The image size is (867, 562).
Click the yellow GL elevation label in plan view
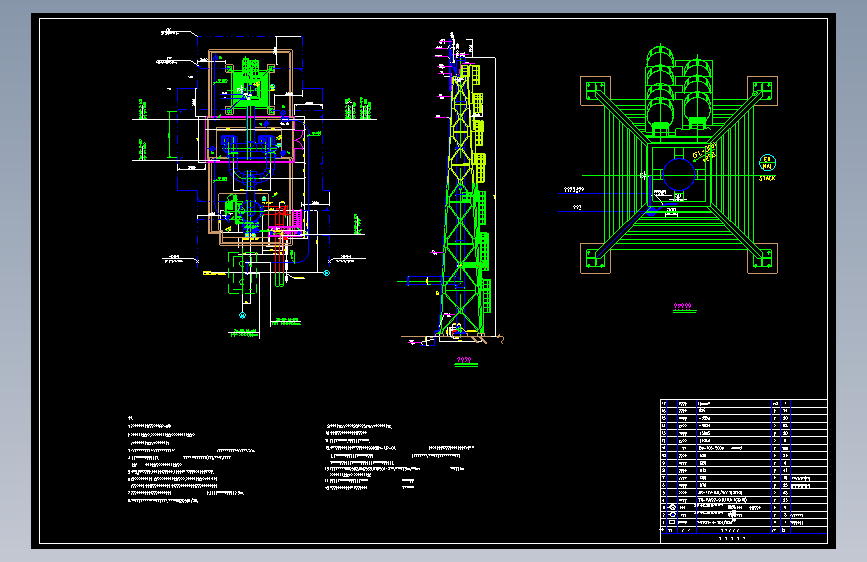click(x=704, y=152)
